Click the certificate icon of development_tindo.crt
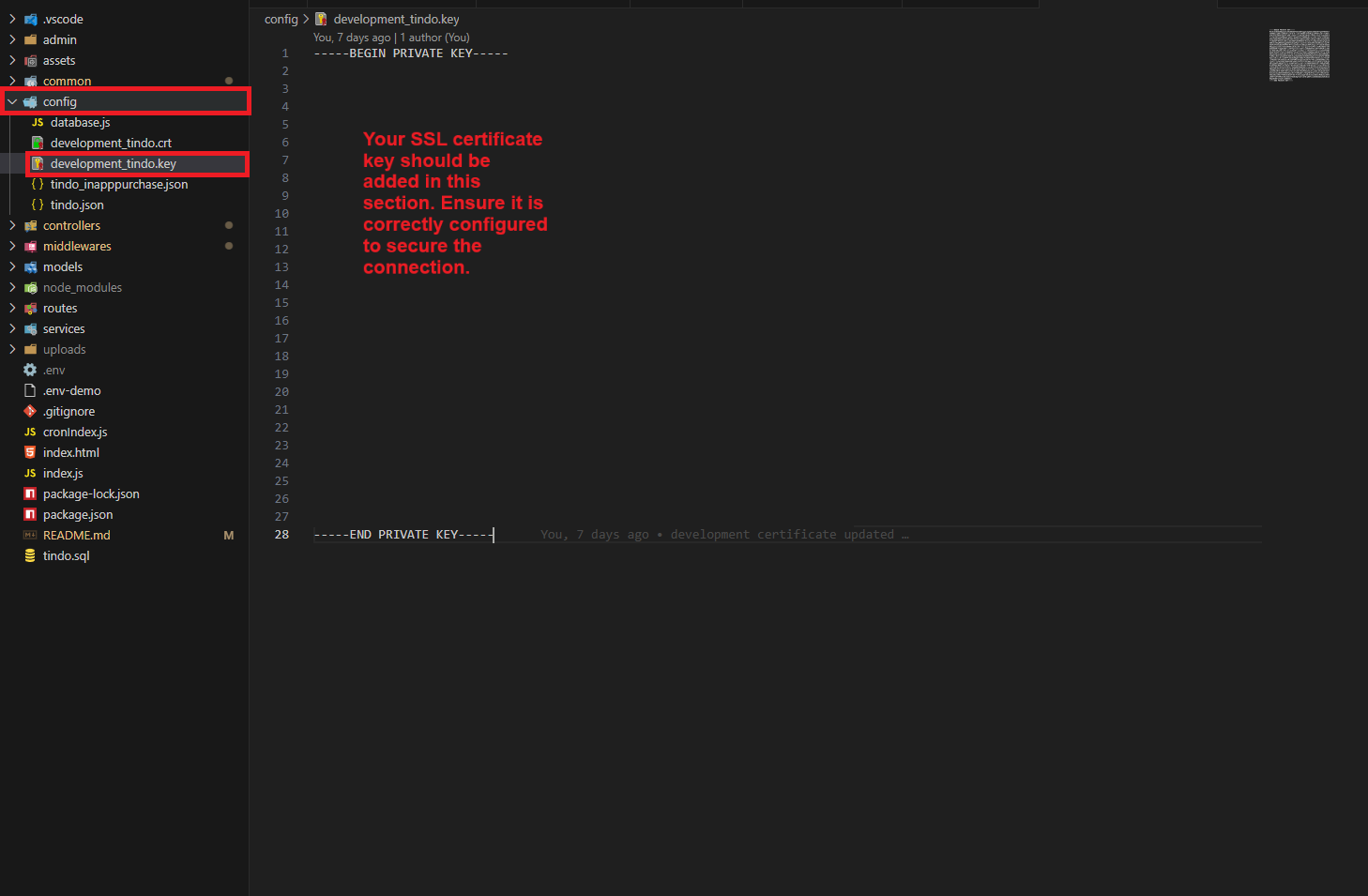The image size is (1368, 896). click(x=38, y=144)
